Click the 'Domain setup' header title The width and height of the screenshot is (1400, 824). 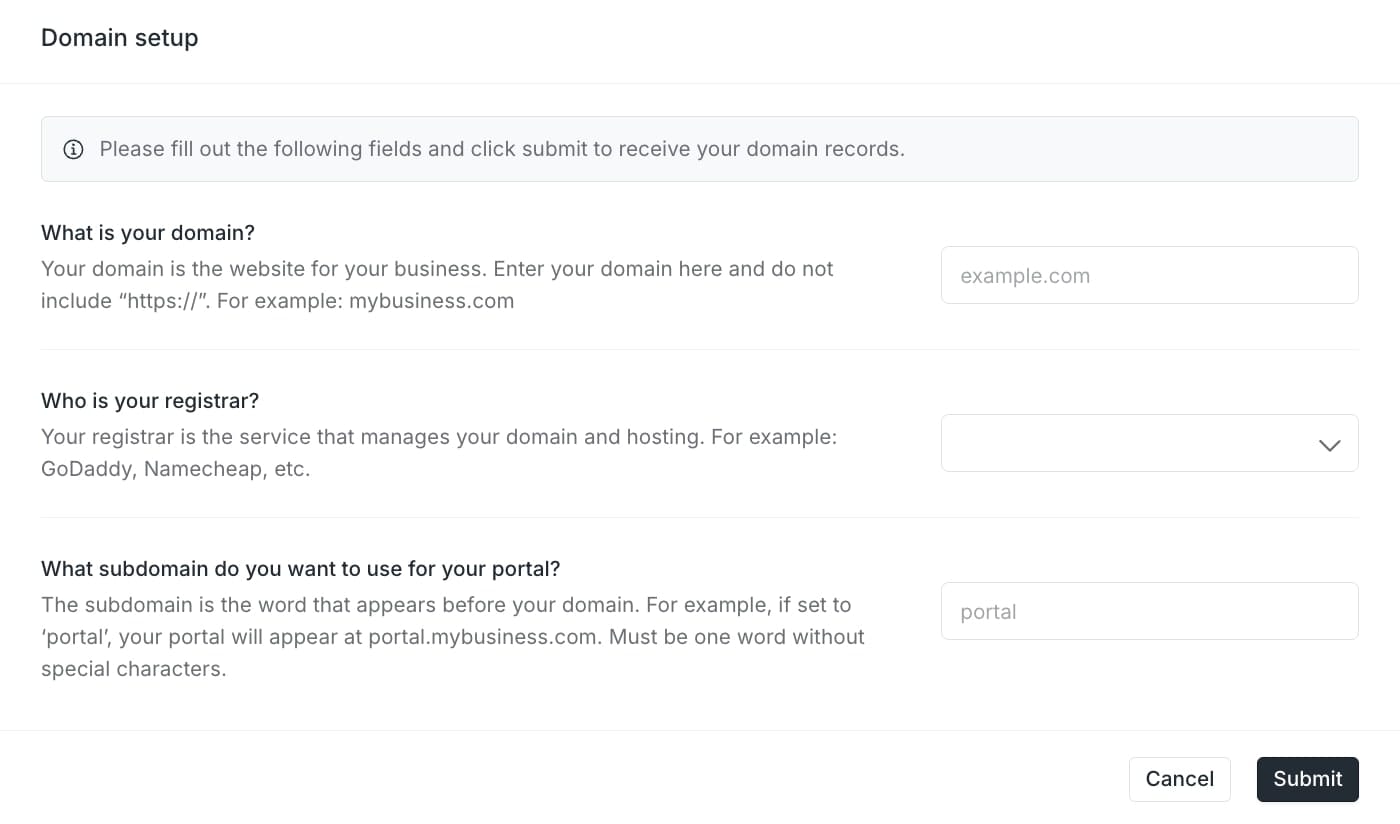[x=119, y=37]
